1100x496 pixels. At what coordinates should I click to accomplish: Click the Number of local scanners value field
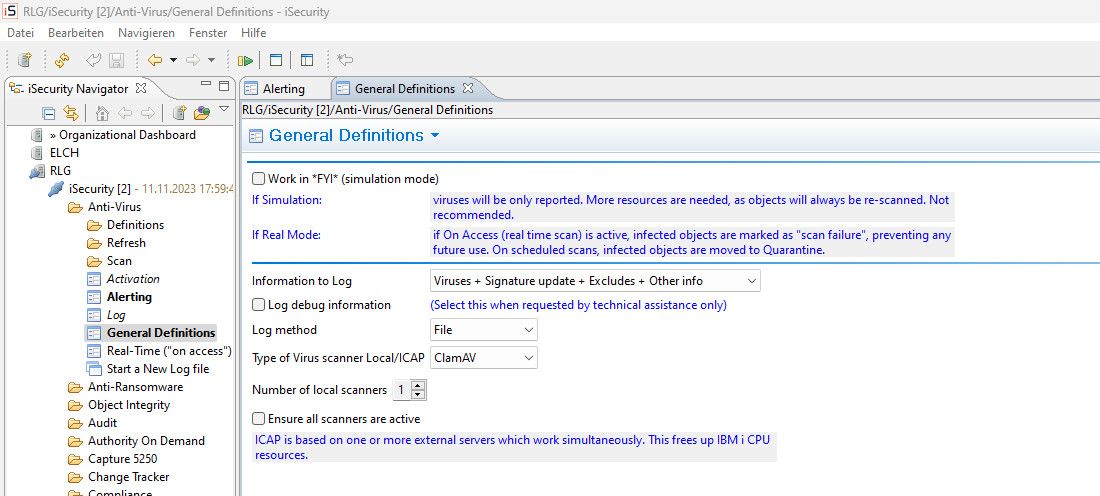pyautogui.click(x=402, y=390)
